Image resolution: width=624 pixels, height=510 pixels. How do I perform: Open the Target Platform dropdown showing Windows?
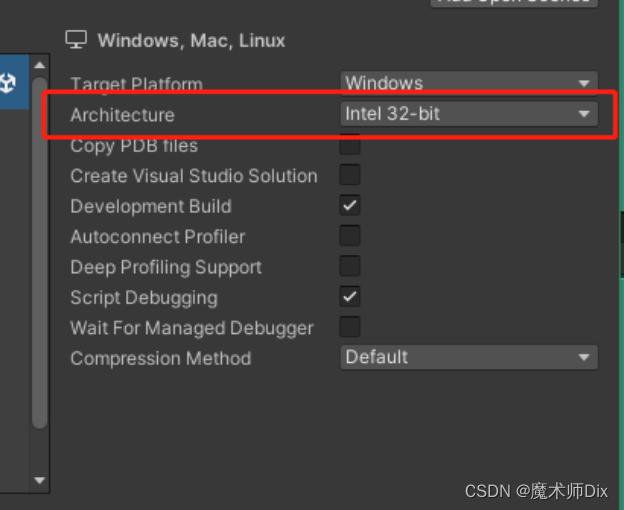[468, 84]
